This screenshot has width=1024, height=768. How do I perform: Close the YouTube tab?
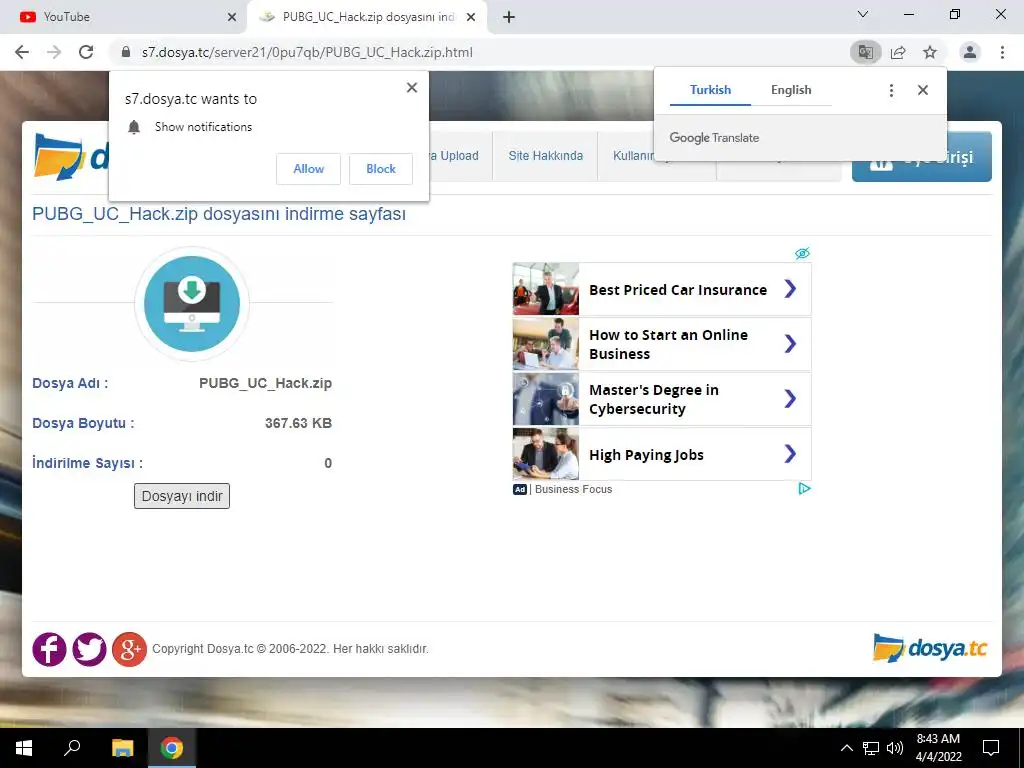pyautogui.click(x=232, y=17)
